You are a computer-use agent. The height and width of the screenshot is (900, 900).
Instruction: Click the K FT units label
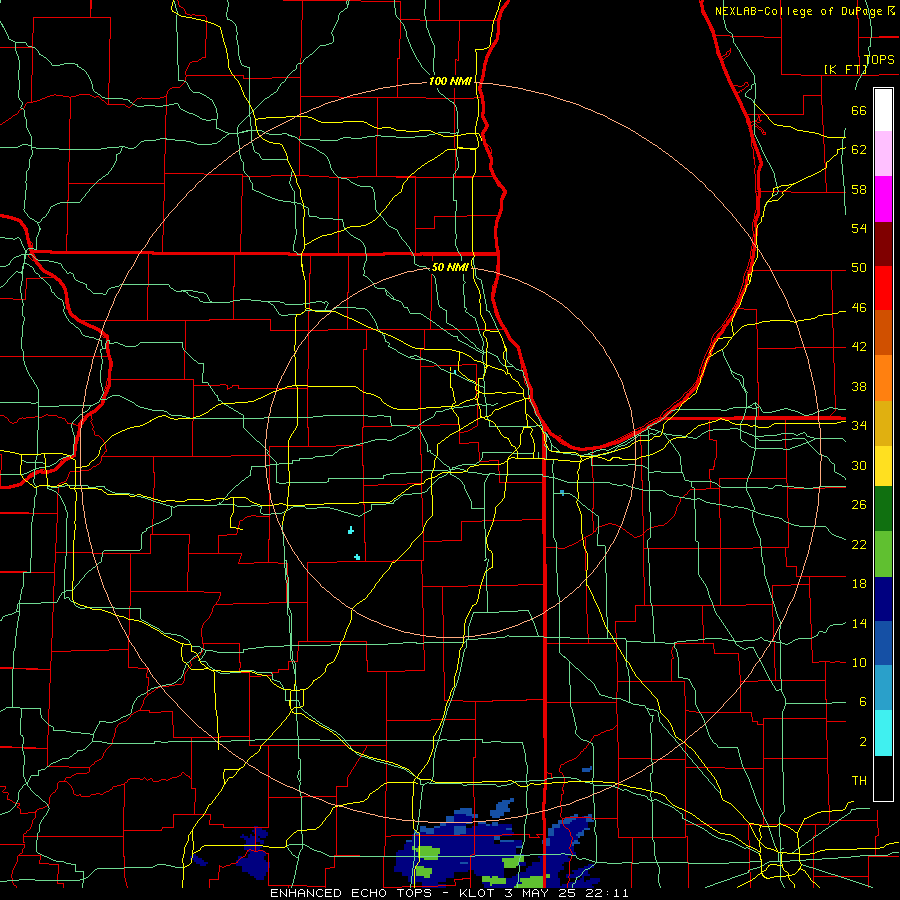pyautogui.click(x=845, y=69)
